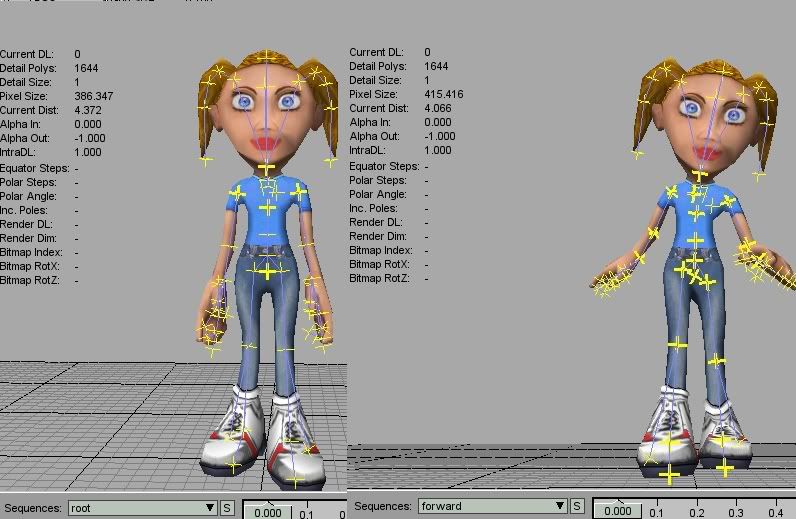Click the 0.4 mark on right timeline
The width and height of the screenshot is (796, 519).
pyautogui.click(x=774, y=513)
